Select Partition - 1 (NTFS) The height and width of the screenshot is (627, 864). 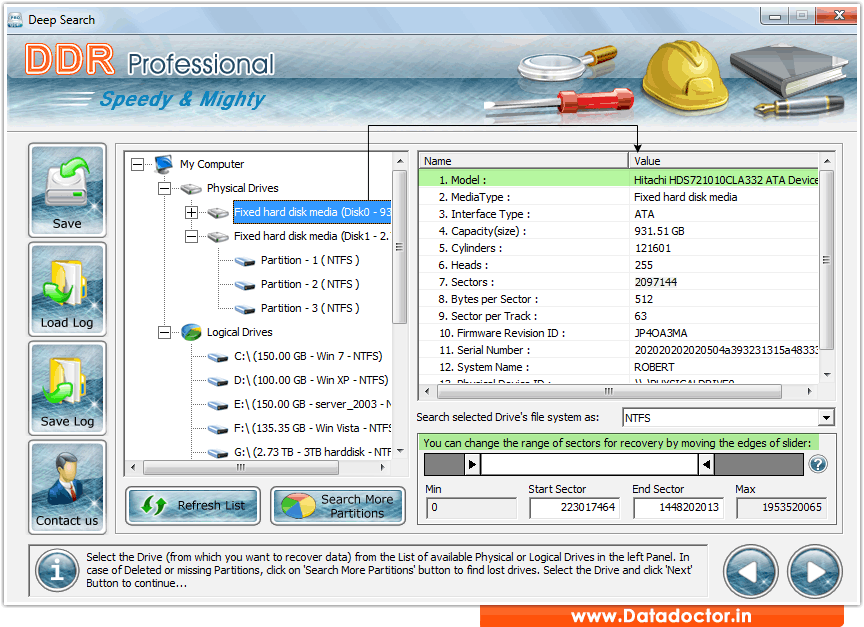click(310, 260)
